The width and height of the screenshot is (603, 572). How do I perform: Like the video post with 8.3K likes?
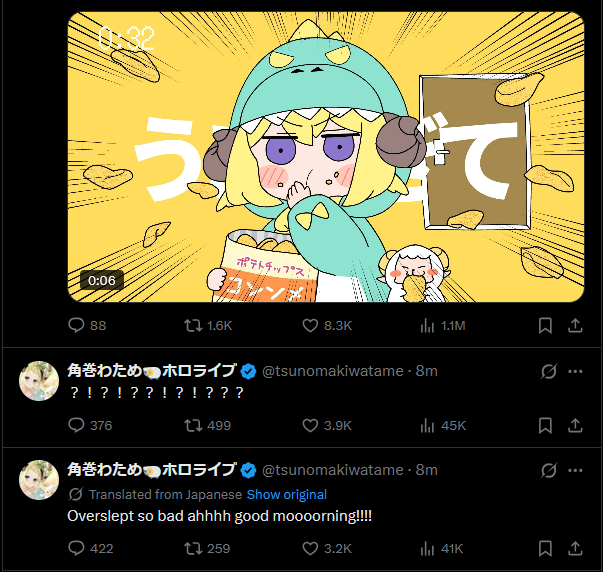tap(310, 325)
